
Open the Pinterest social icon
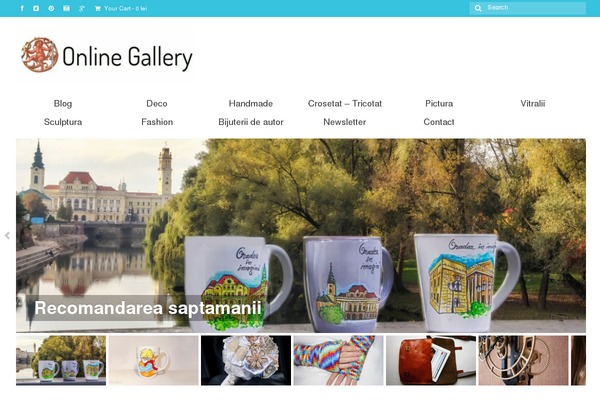point(51,8)
